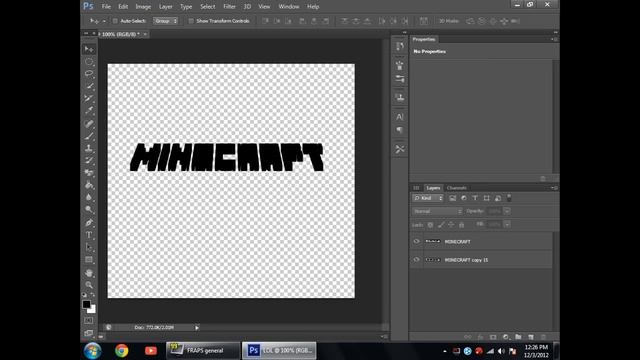
Task: Open the History panel icon
Action: pos(400,47)
